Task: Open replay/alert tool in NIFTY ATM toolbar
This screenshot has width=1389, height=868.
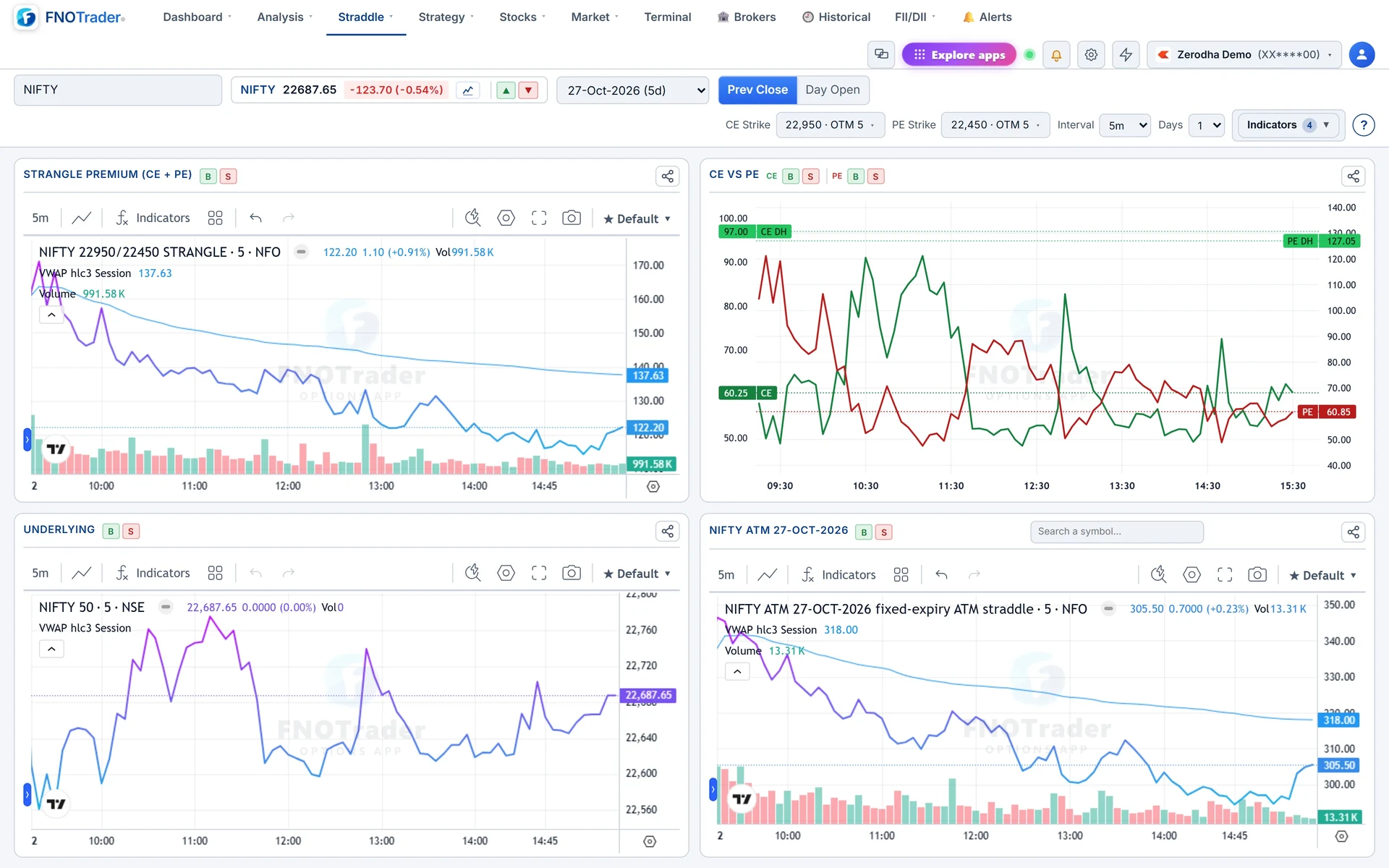Action: pos(1158,574)
